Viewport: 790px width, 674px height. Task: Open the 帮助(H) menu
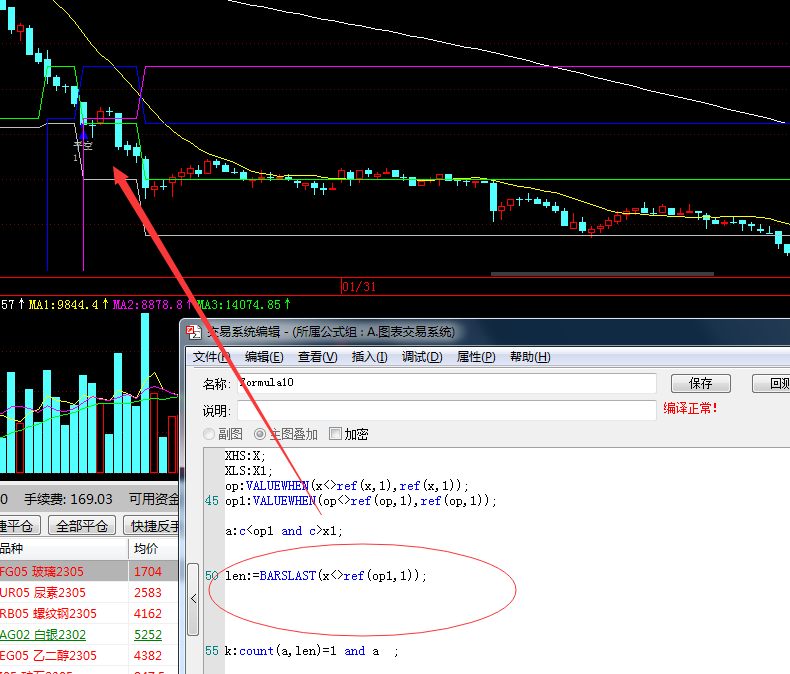click(x=530, y=357)
